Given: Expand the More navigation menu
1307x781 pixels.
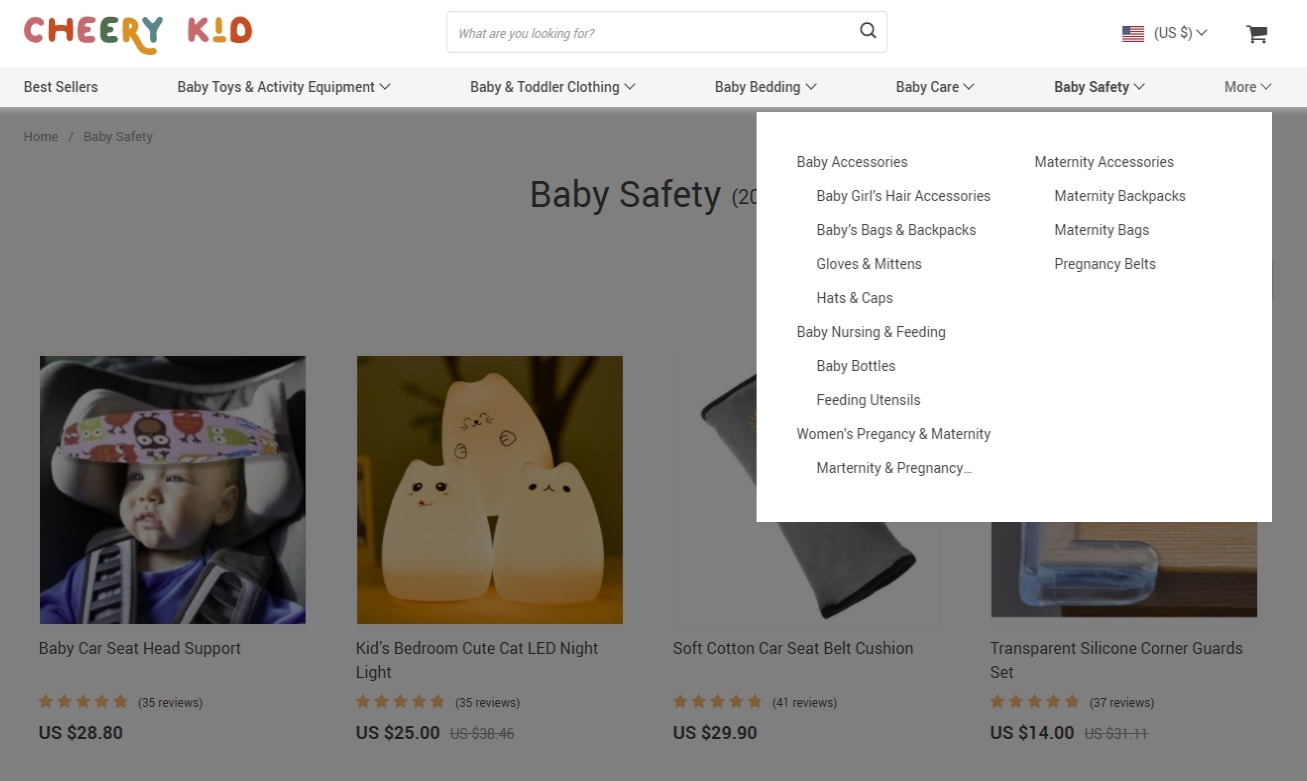Looking at the screenshot, I should [x=1247, y=87].
